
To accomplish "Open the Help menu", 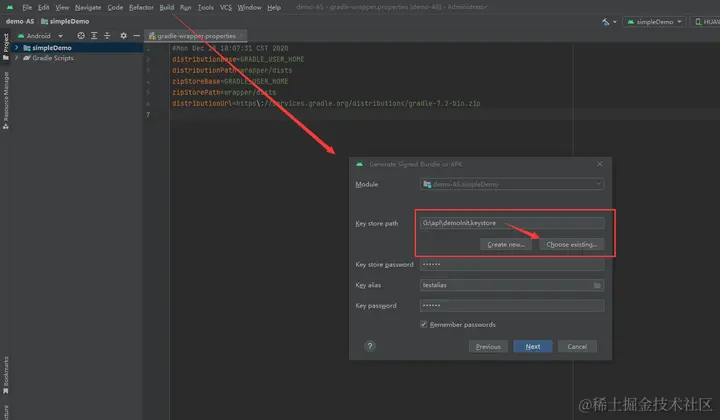I will pos(274,7).
